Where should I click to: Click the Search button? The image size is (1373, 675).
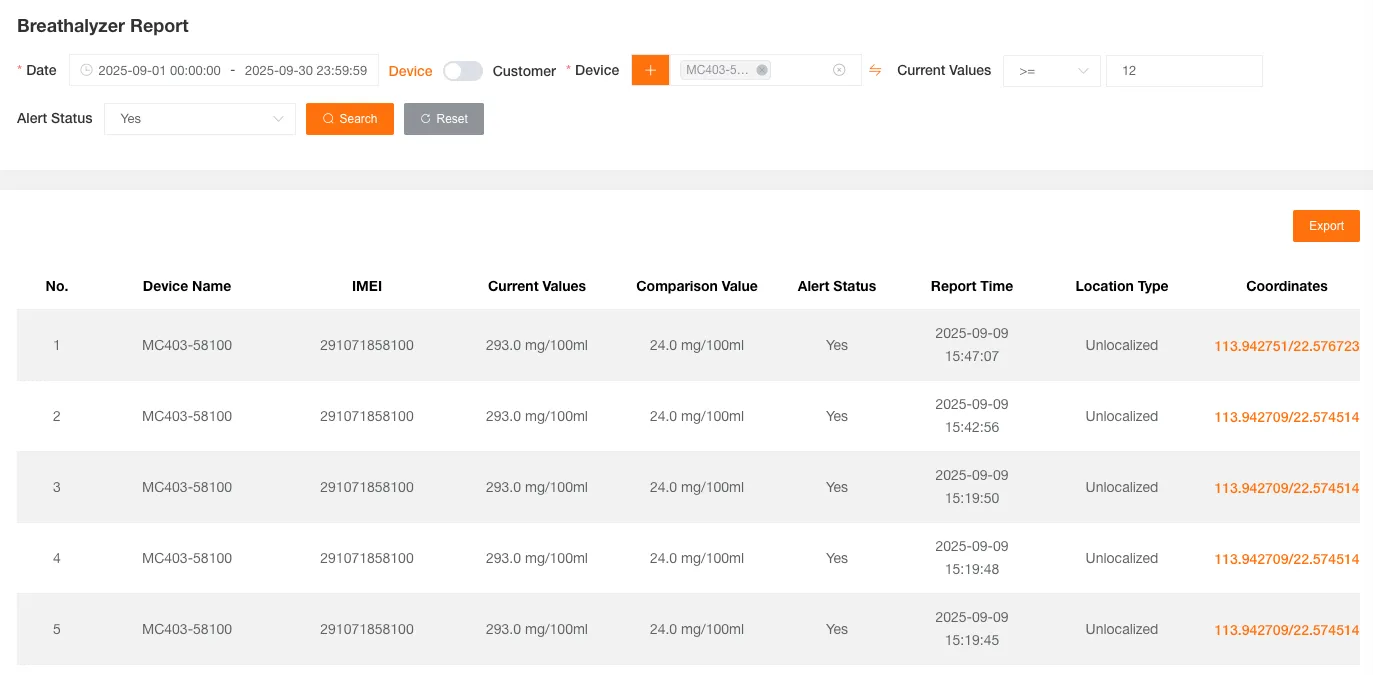(x=349, y=118)
